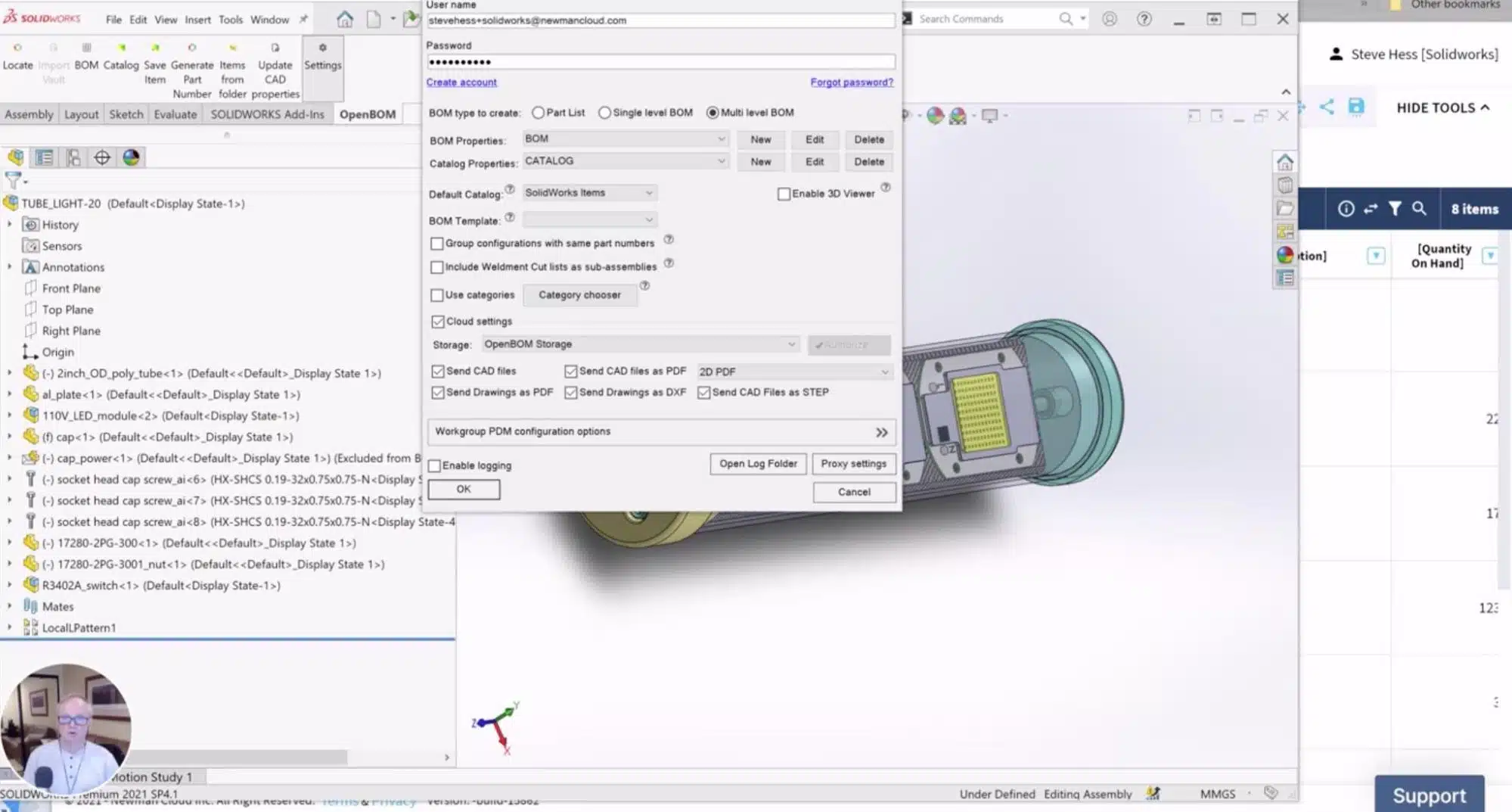Toggle Send Drawings as DXF checkbox
The width and height of the screenshot is (1512, 812).
click(x=571, y=393)
